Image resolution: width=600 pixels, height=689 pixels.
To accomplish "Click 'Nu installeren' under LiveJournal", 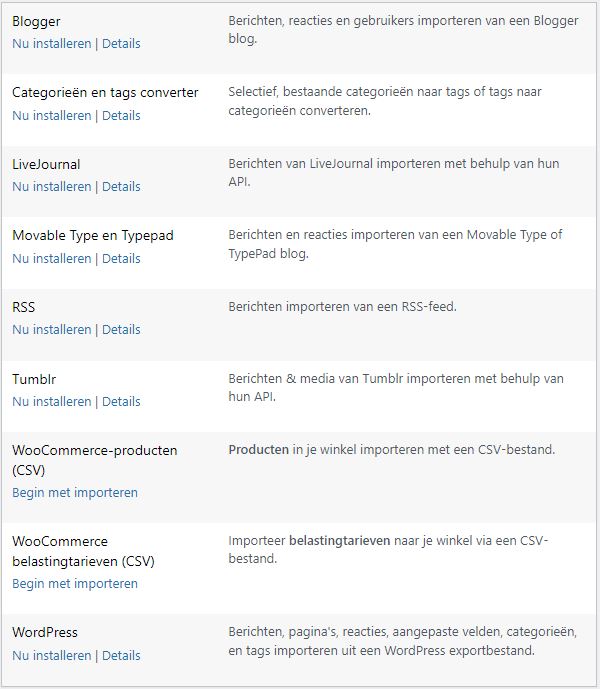I will (51, 187).
